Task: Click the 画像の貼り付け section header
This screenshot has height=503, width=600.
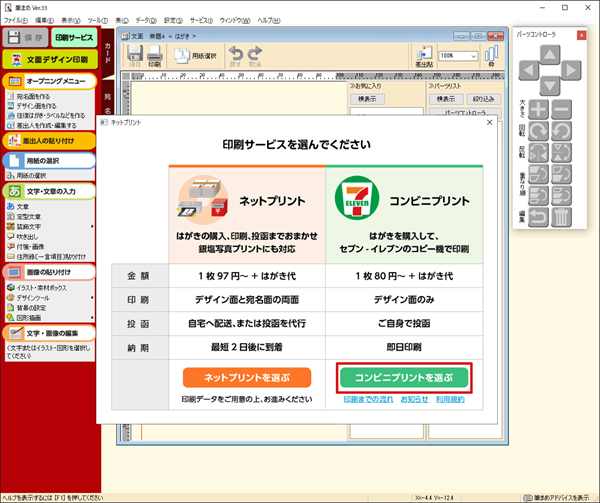Action: pyautogui.click(x=50, y=272)
